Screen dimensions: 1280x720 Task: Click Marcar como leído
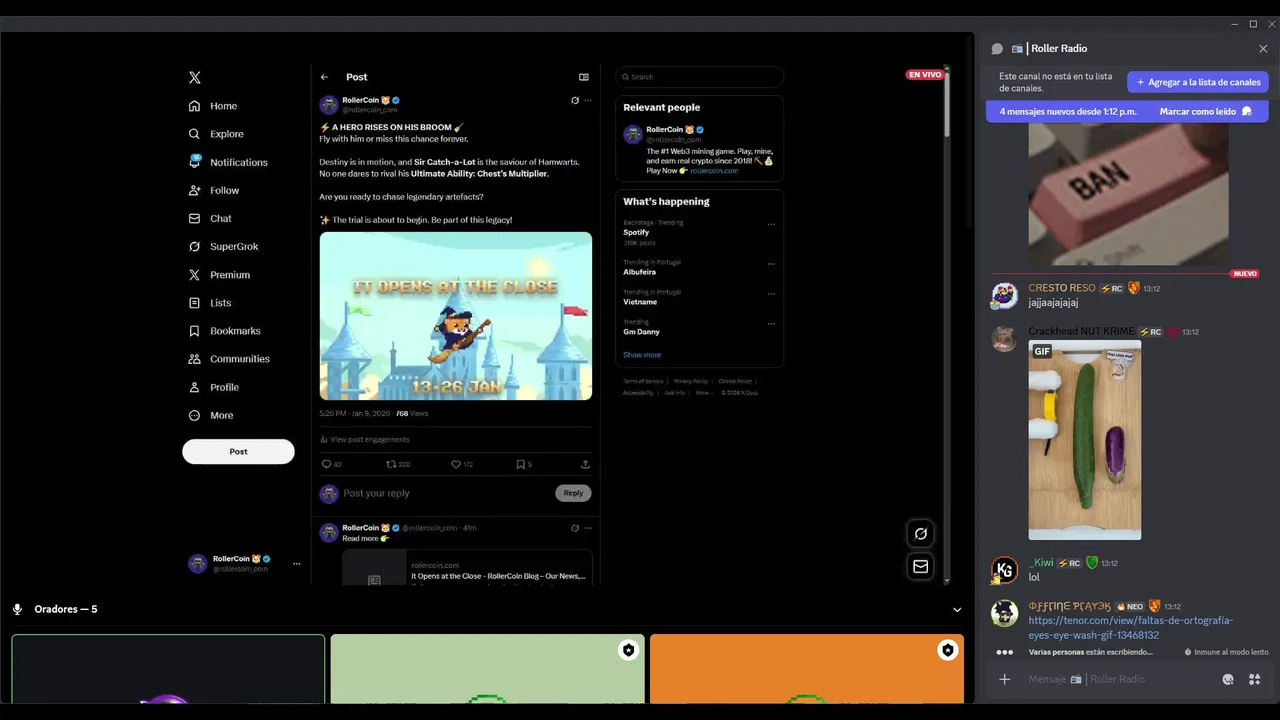pyautogui.click(x=1206, y=112)
